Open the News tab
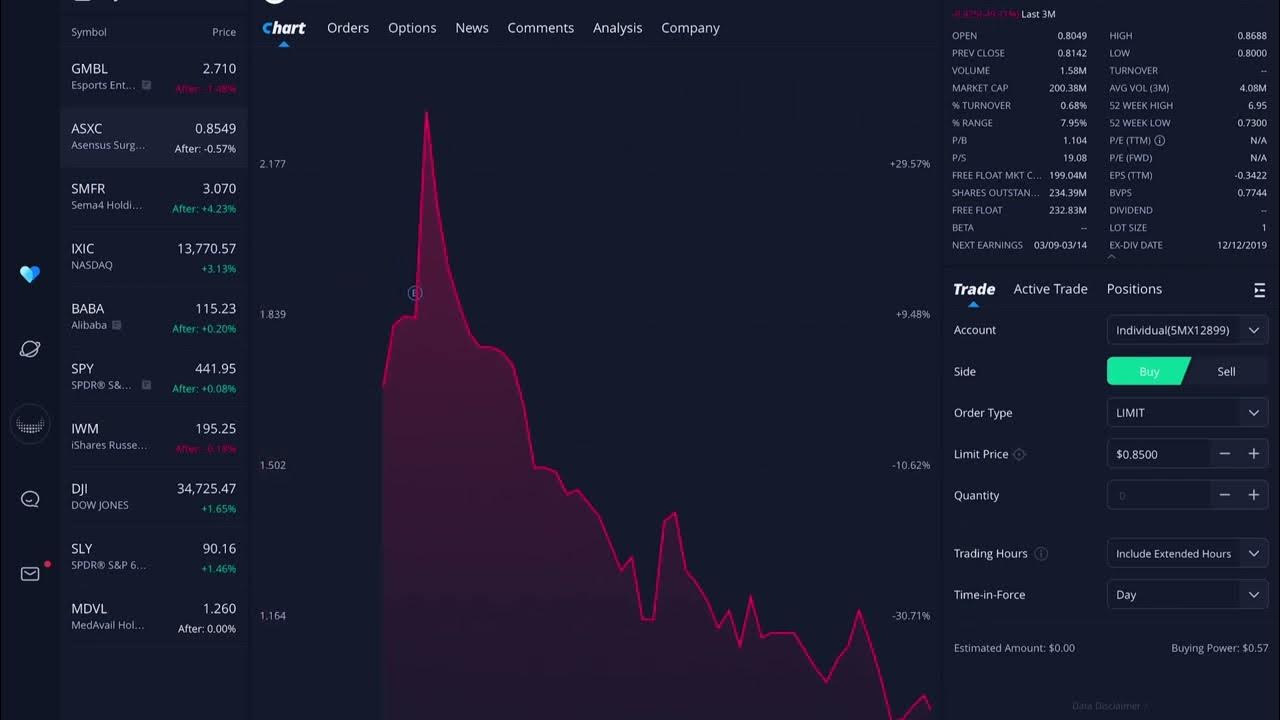 tap(472, 28)
